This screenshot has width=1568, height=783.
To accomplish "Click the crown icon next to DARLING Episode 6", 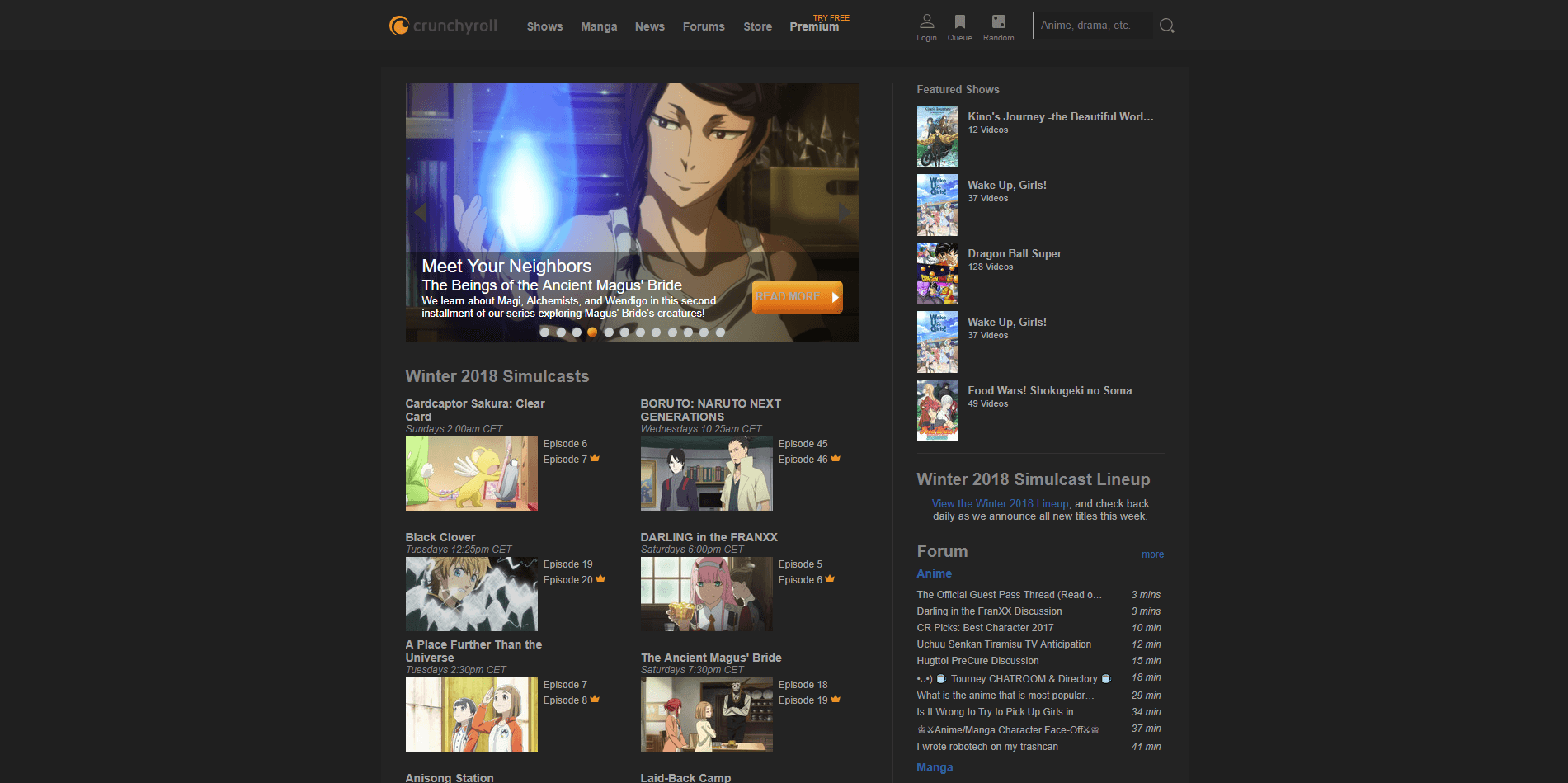I will pos(829,578).
